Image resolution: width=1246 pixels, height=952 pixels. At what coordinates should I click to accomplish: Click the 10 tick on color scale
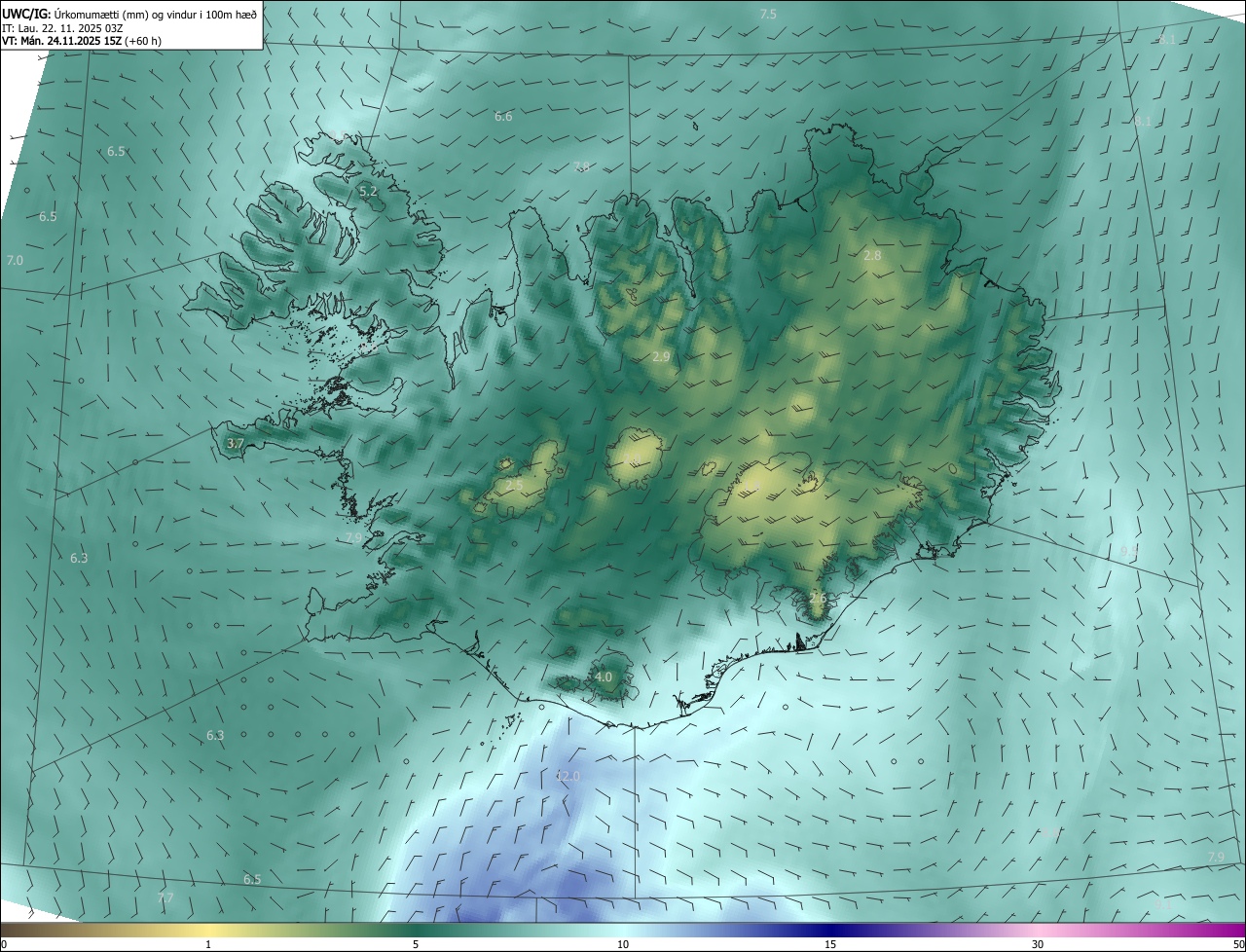coord(623,944)
